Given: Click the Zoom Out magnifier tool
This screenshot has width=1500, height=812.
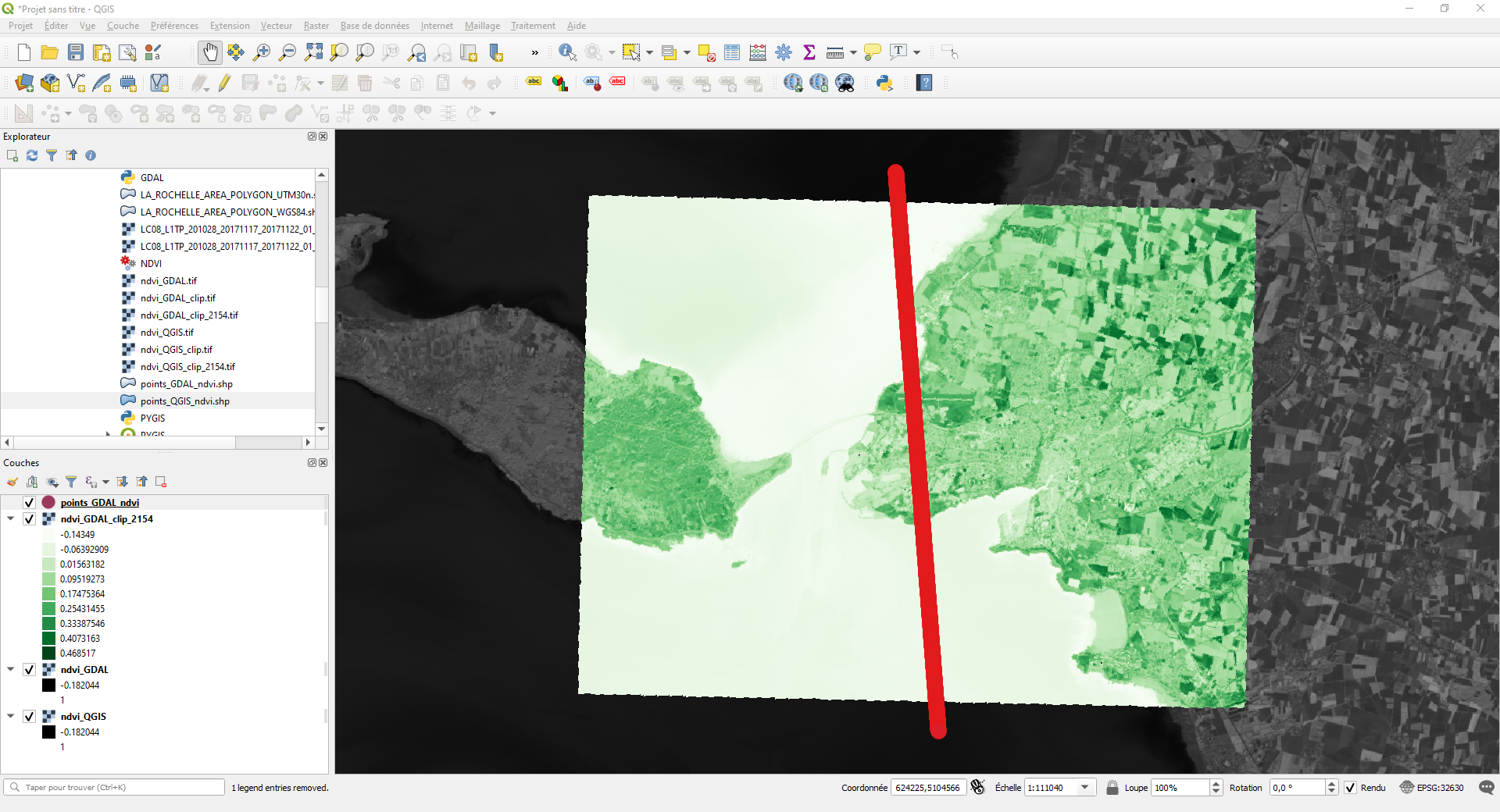Looking at the screenshot, I should point(287,52).
